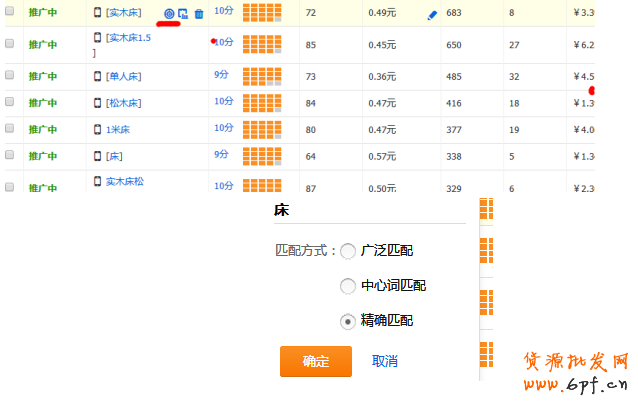The image size is (638, 406).
Task: Confirm with the orange 确定 button
Action: point(315,361)
